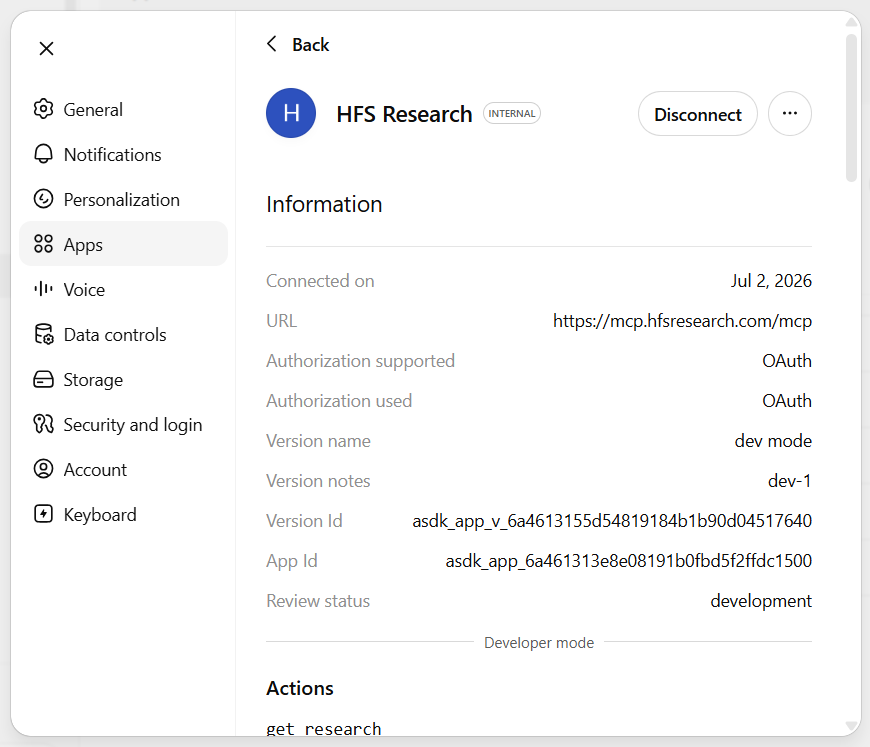Click the Personalization icon

tap(43, 199)
